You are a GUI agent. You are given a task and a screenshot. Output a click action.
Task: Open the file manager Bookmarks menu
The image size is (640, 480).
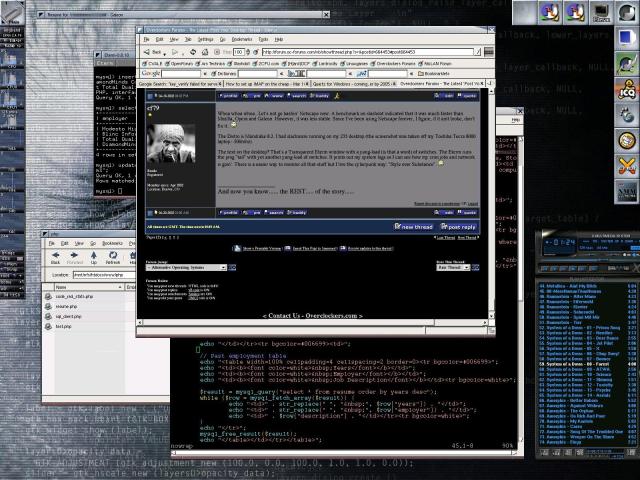click(112, 243)
